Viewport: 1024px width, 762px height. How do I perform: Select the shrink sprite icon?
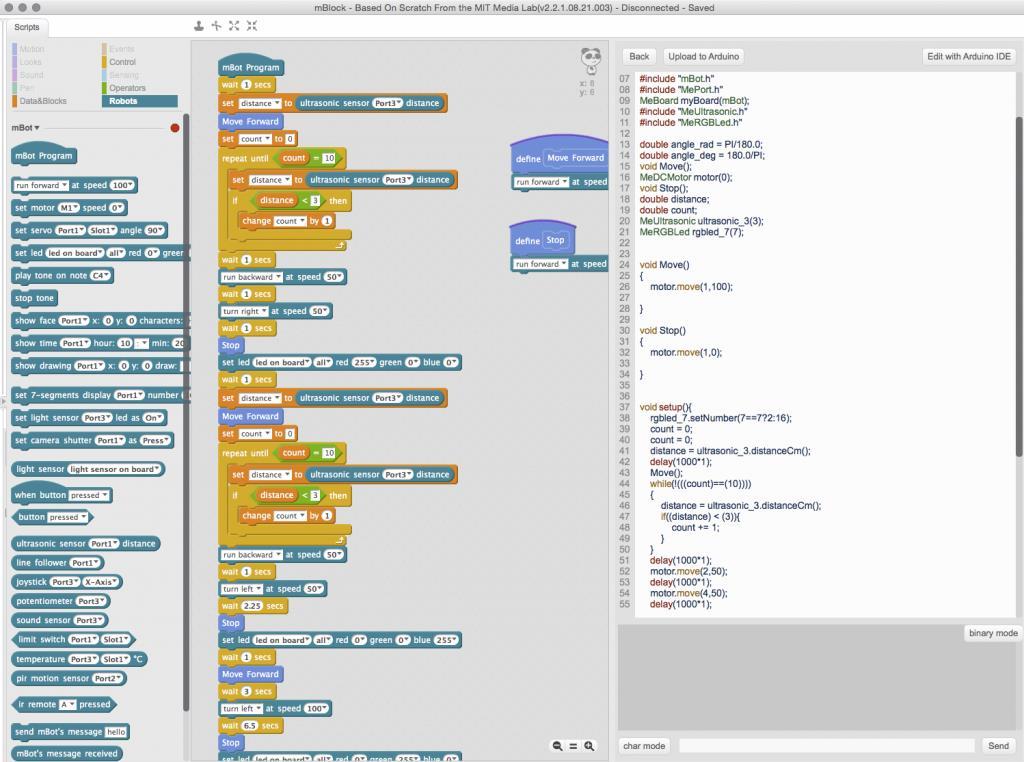pos(251,26)
